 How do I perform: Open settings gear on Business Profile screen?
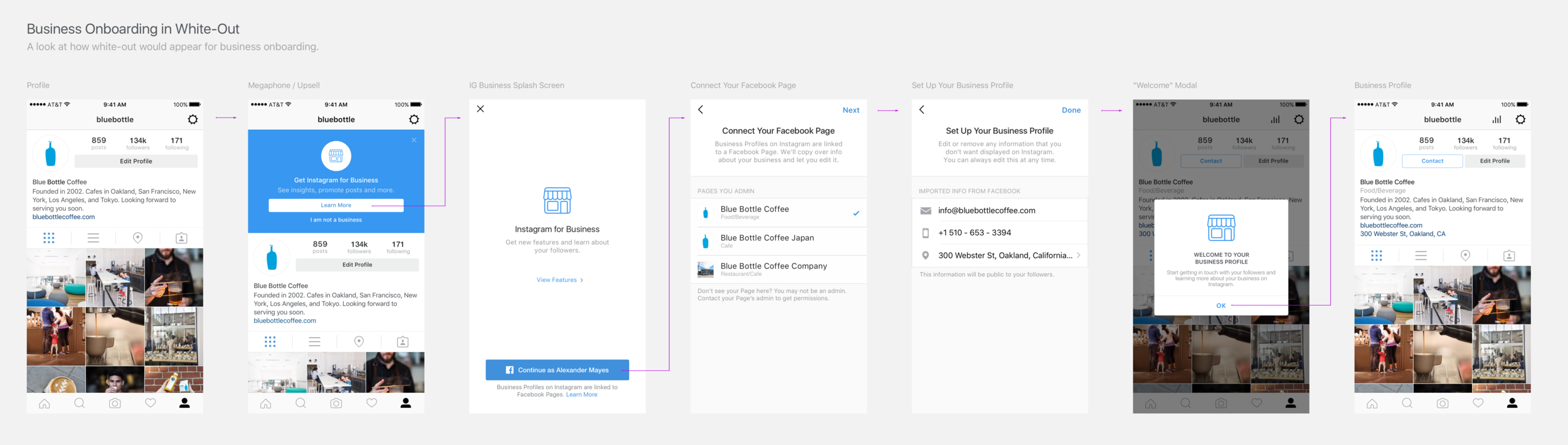(1520, 119)
